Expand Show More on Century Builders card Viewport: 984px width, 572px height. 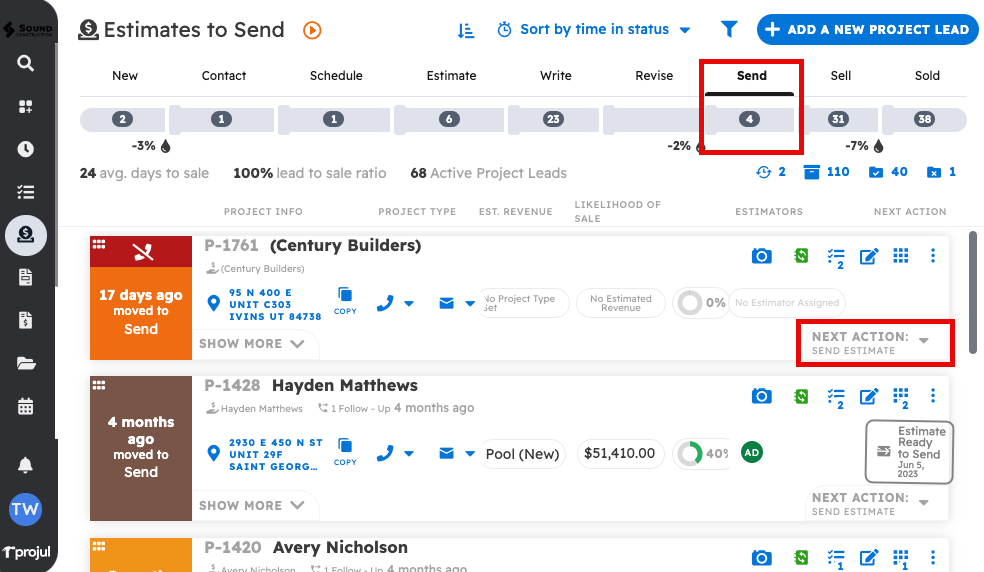pyautogui.click(x=252, y=344)
